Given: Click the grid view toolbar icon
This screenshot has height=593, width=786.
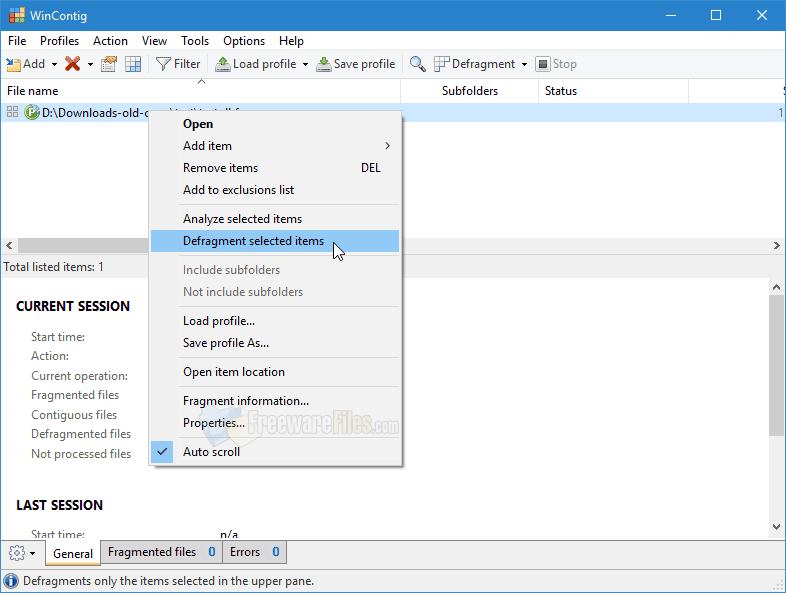Looking at the screenshot, I should [133, 64].
